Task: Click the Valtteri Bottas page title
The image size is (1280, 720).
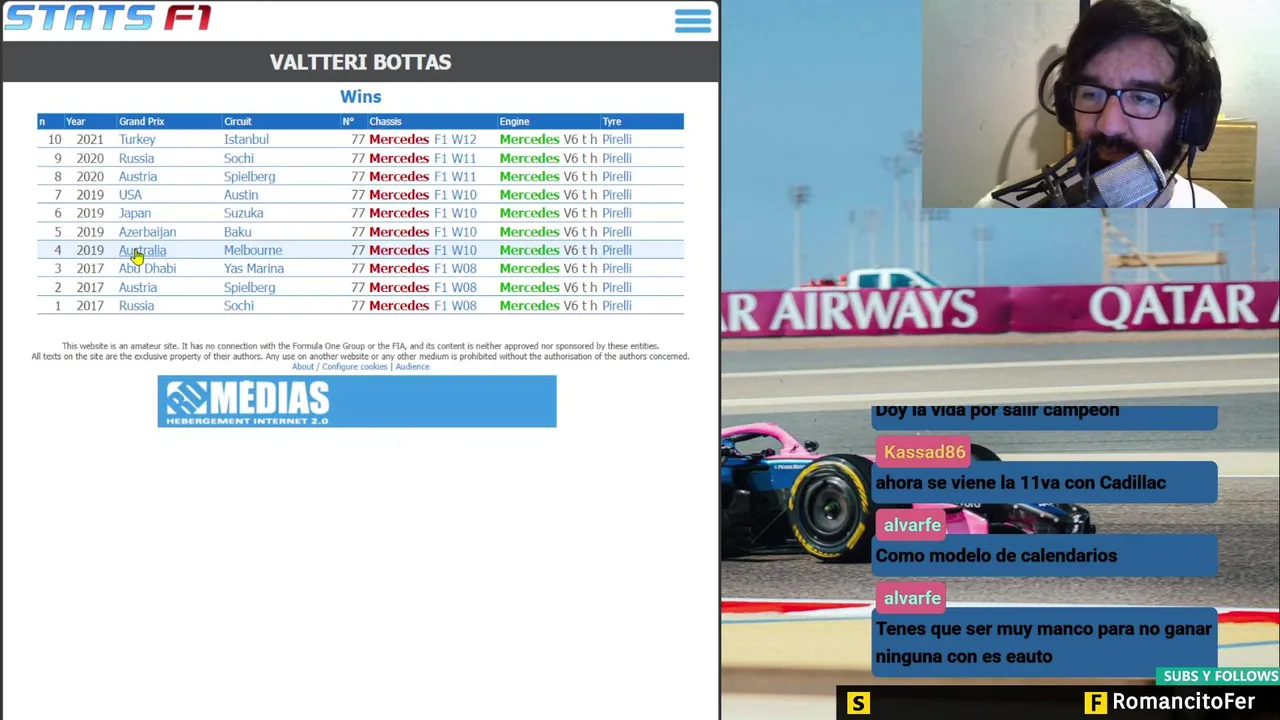Action: coord(360,62)
